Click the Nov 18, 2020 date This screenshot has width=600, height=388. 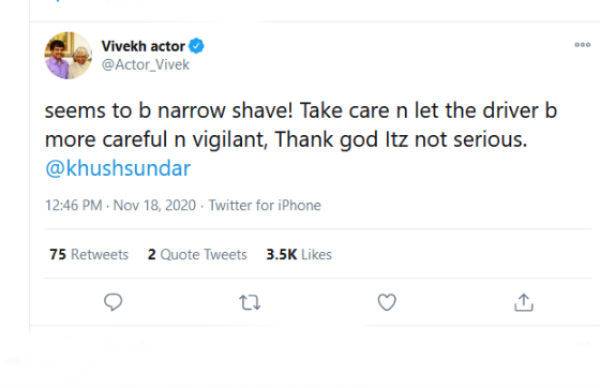coord(155,205)
